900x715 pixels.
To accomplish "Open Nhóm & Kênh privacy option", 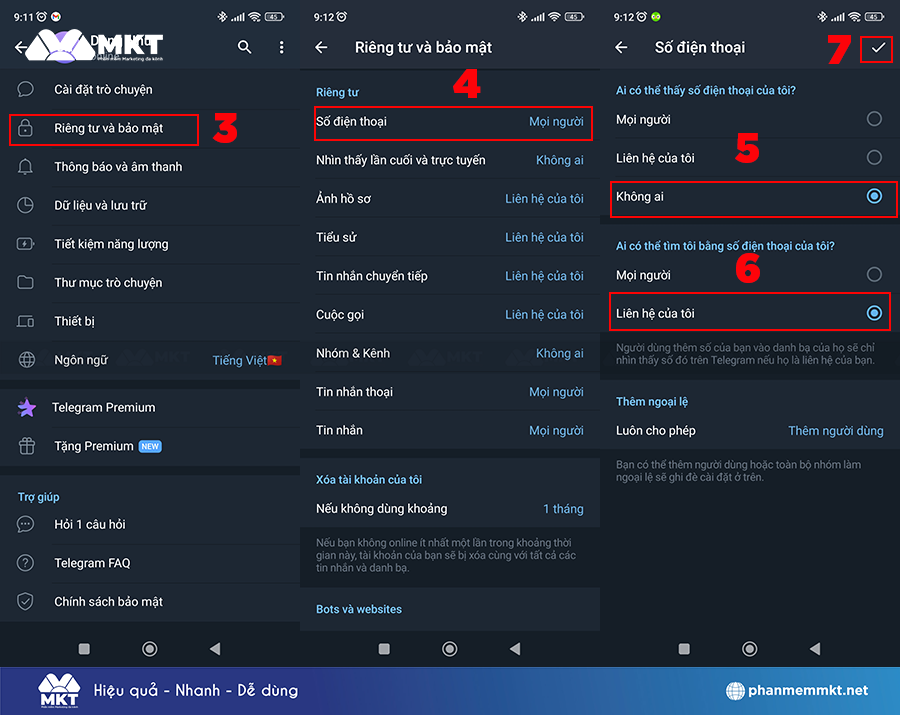I will pyautogui.click(x=450, y=353).
